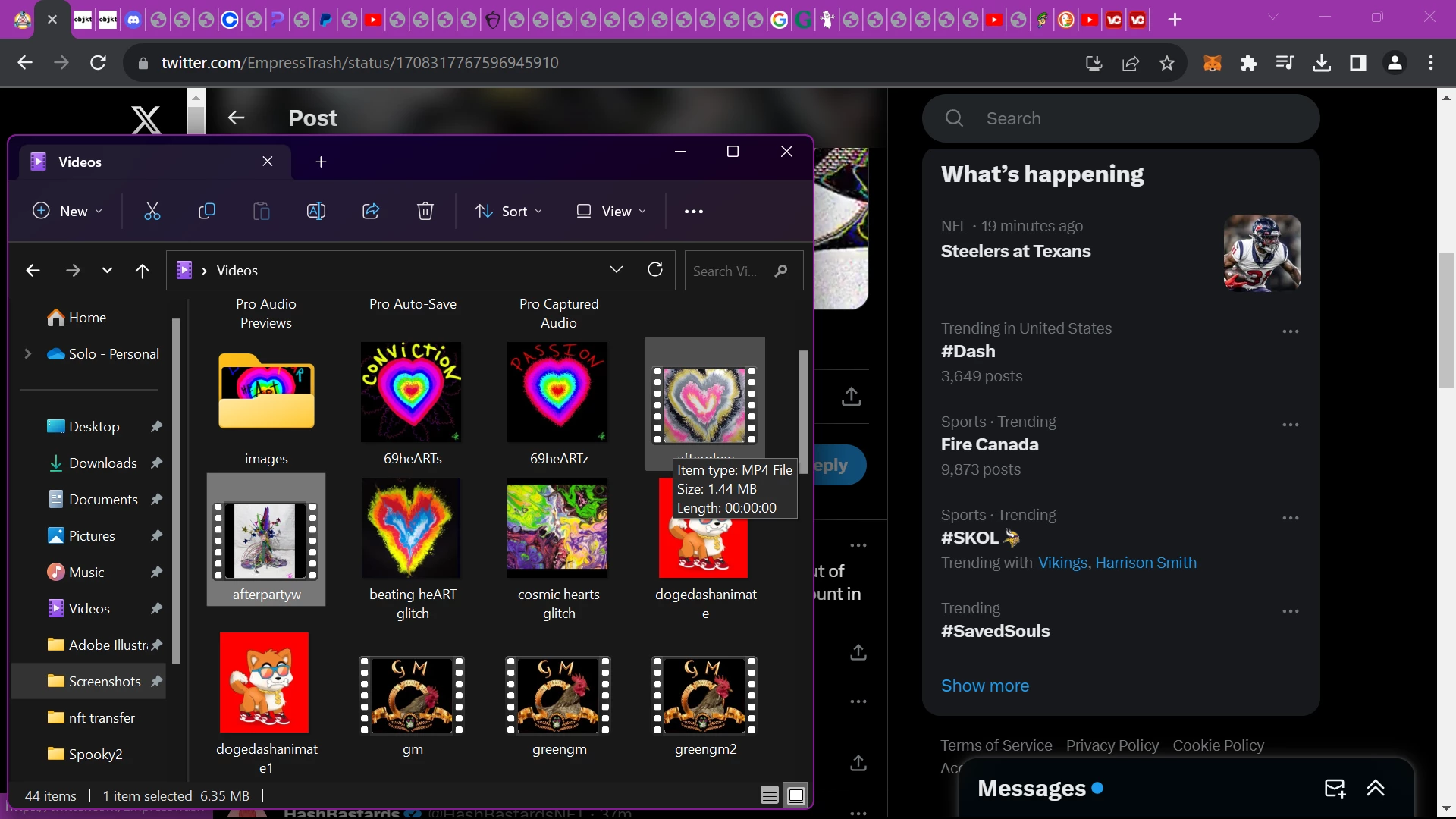1456x819 pixels.
Task: Click the Delete trash can icon
Action: point(425,212)
